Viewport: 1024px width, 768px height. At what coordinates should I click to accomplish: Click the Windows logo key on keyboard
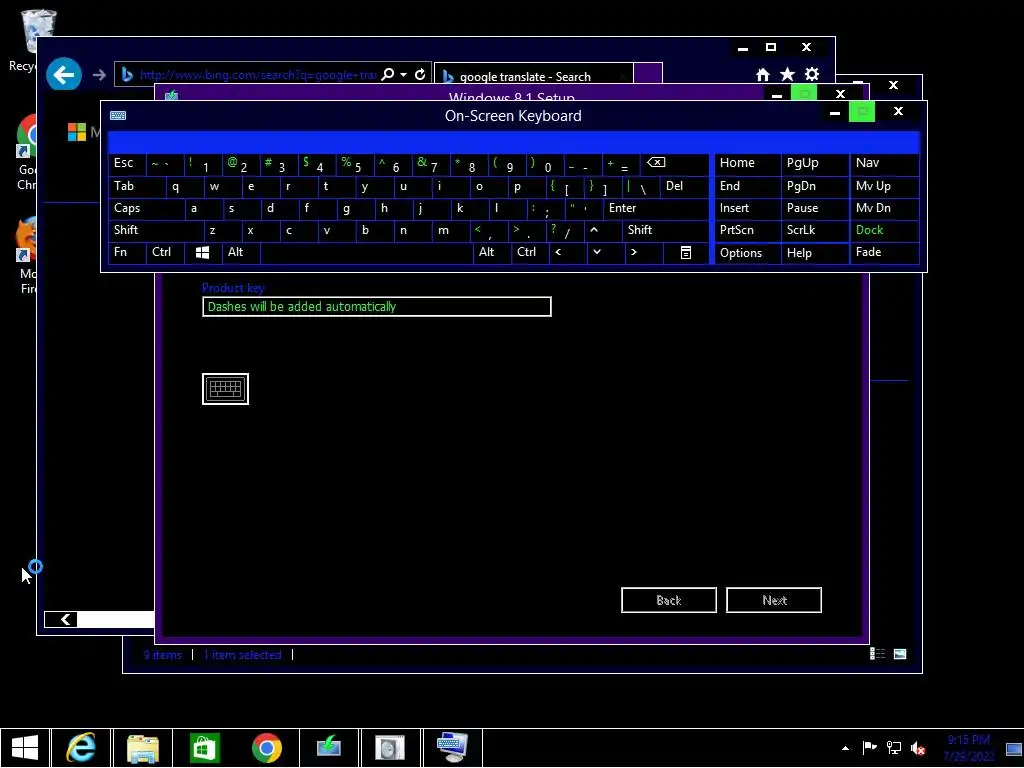coord(202,252)
